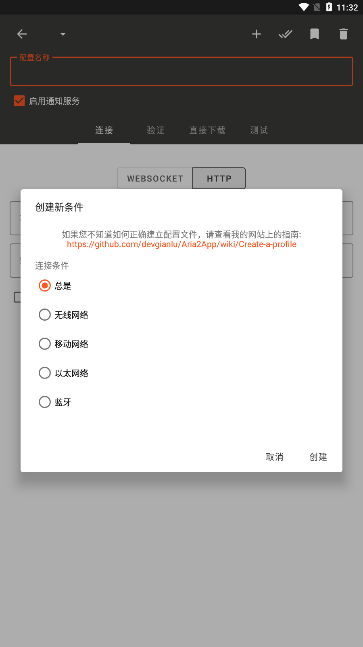Tap the 创建 button
363x647 pixels.
pyautogui.click(x=318, y=457)
